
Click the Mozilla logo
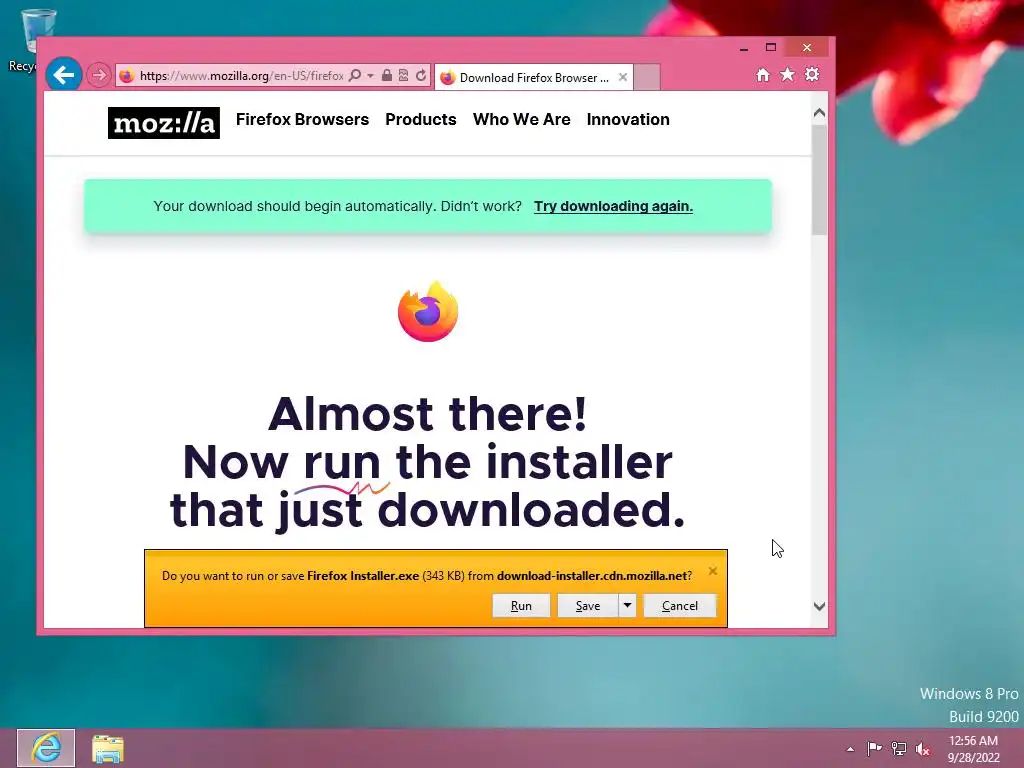pos(163,123)
